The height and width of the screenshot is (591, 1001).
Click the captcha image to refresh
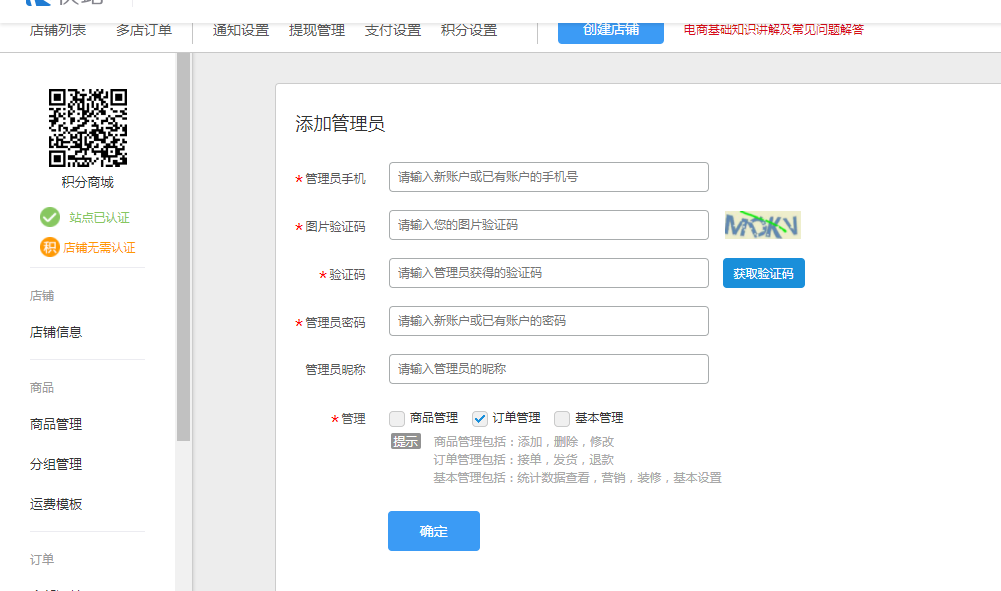[762, 225]
